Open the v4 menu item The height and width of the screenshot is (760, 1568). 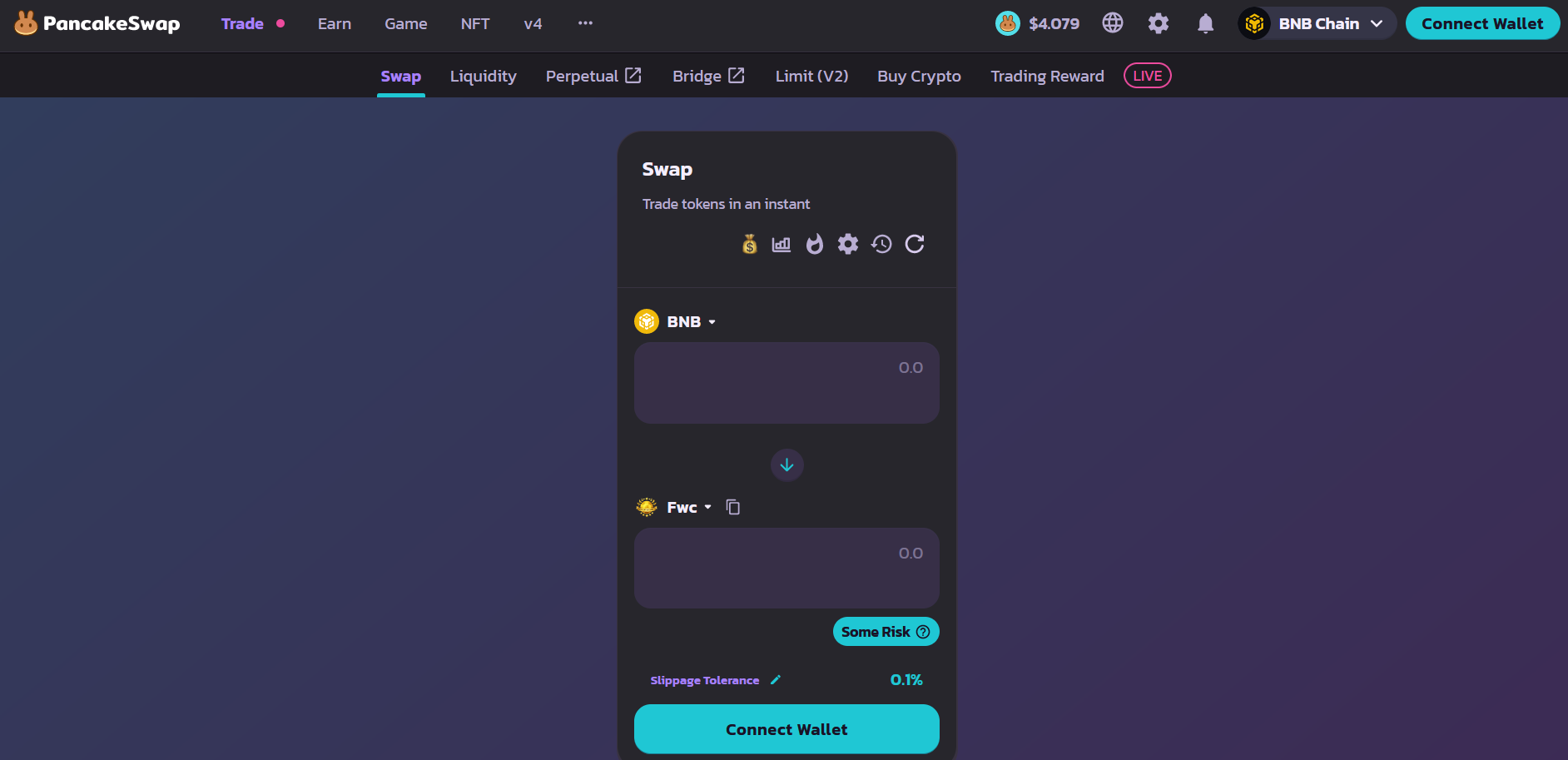click(533, 23)
